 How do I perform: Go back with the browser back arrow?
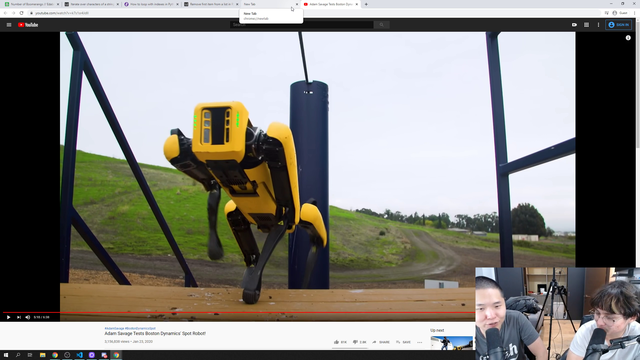(x=5, y=13)
